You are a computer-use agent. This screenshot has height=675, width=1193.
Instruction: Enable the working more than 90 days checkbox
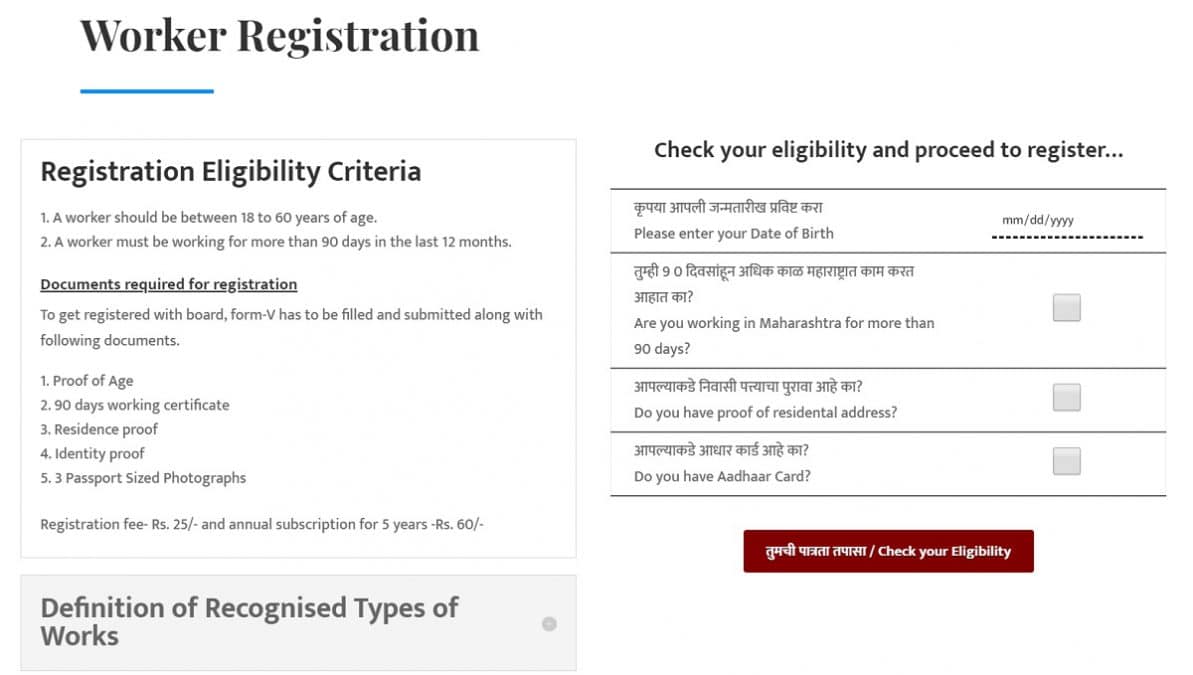1065,307
